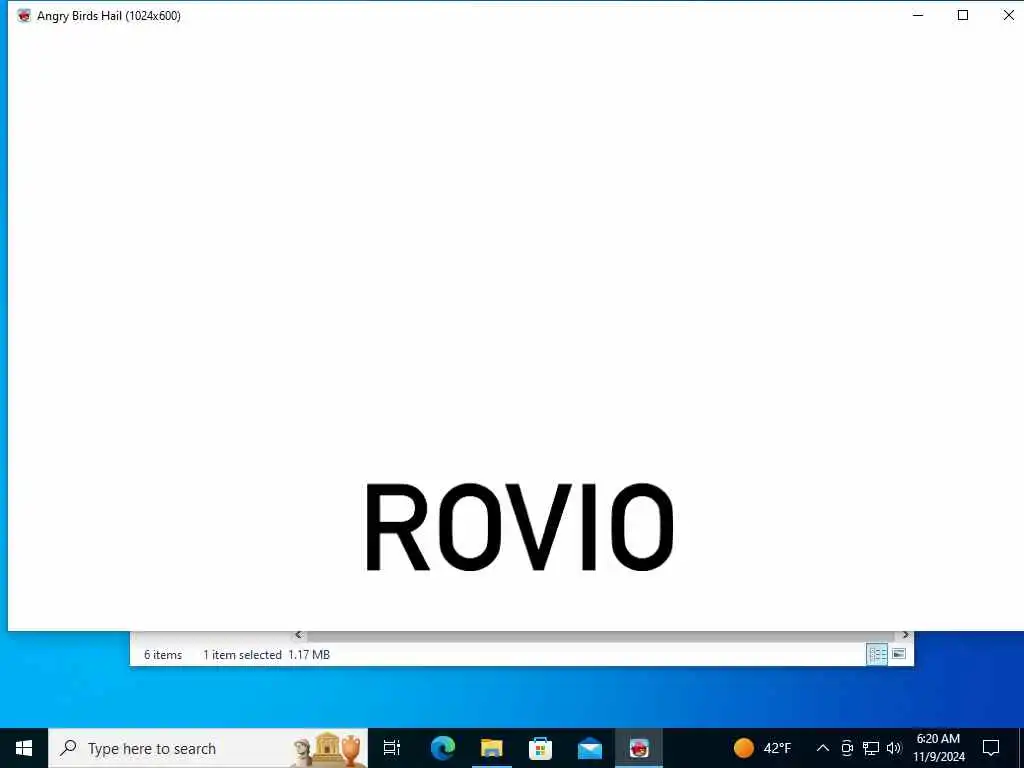Open the notification center icon
This screenshot has width=1024, height=768.
tap(991, 748)
